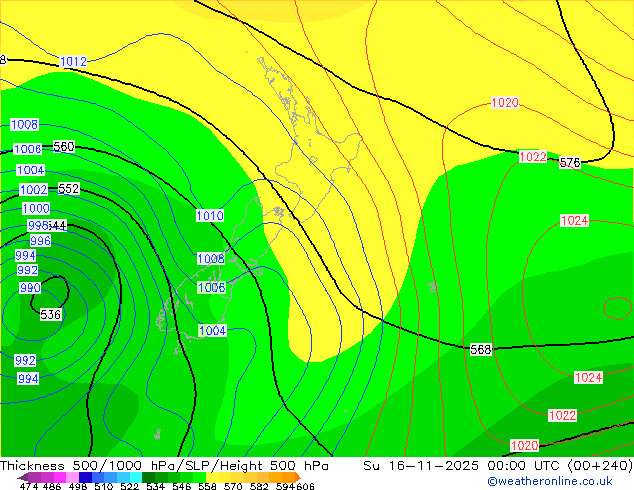Click the dark blue legend swatch above 498
This screenshot has height=490, width=634.
[x=85, y=477]
